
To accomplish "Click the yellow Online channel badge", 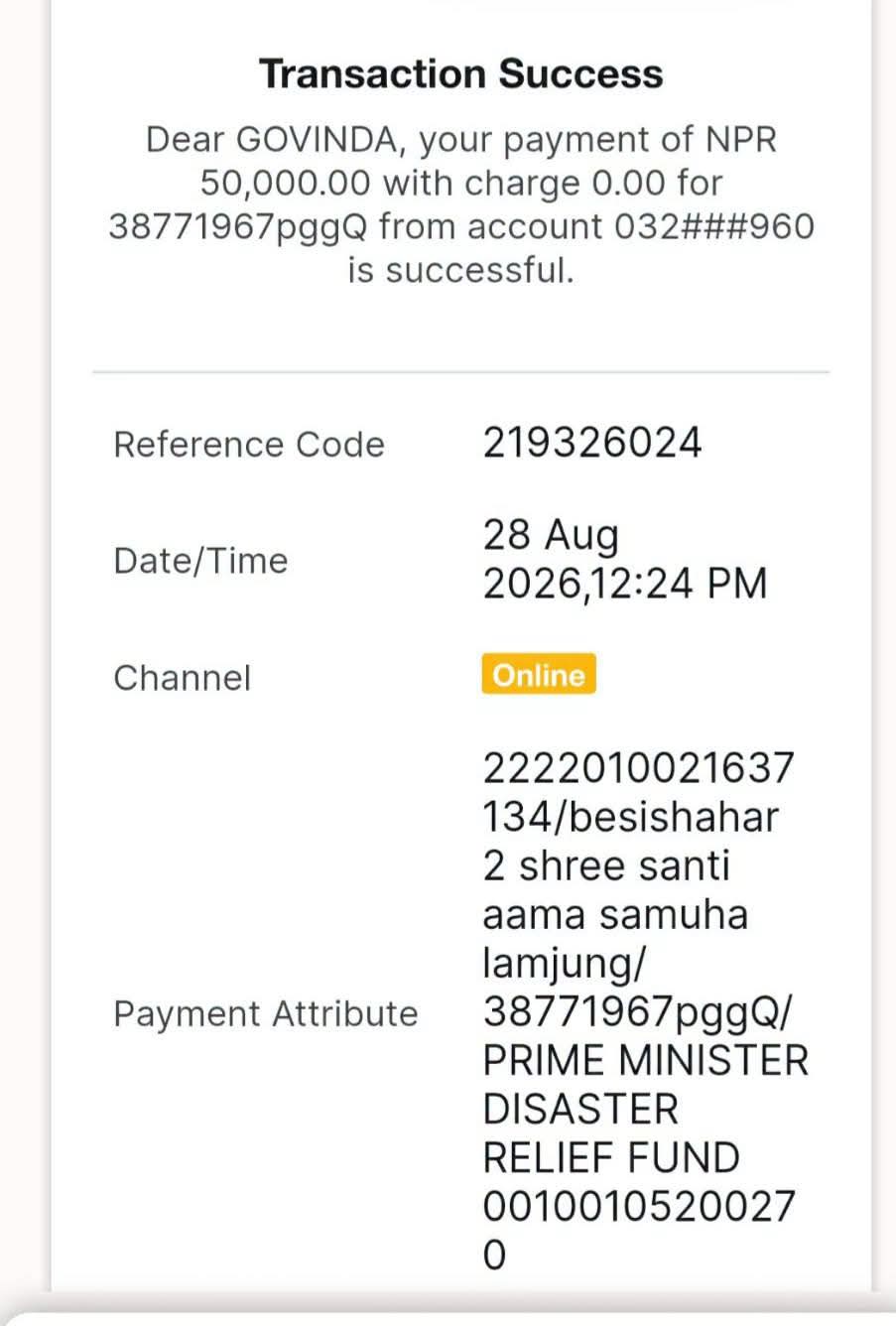I will (539, 675).
